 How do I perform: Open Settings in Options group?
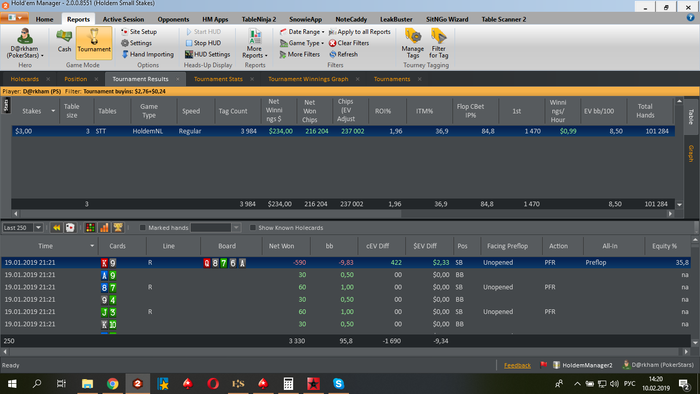137,43
